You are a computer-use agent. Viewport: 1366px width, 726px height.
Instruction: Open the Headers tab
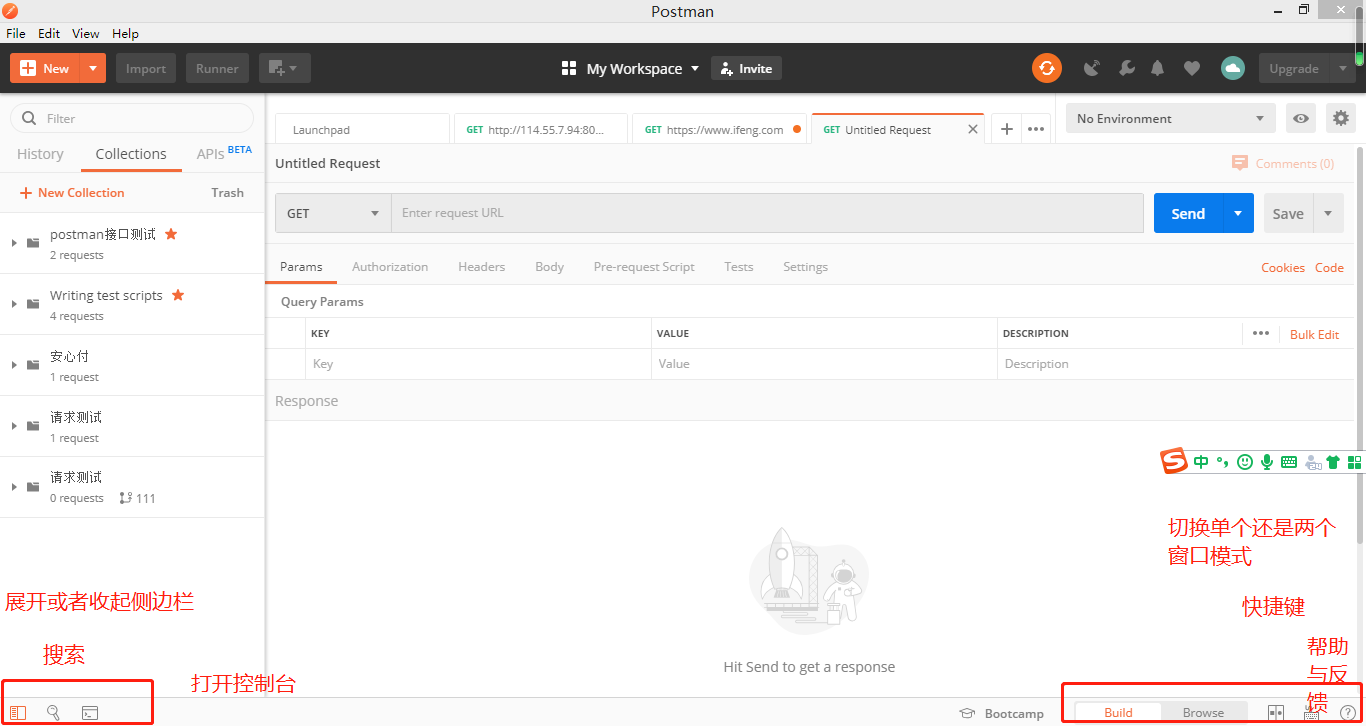point(481,267)
